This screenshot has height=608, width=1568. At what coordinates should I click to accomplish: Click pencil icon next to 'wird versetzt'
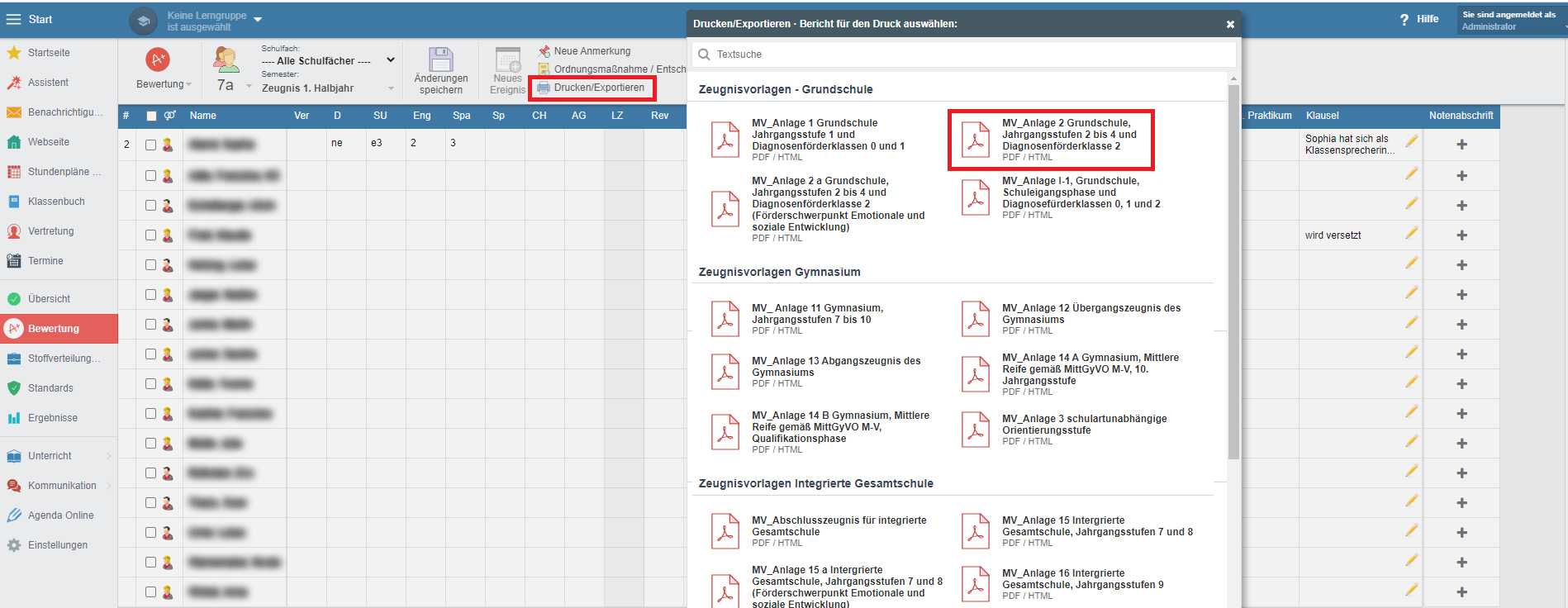[x=1411, y=234]
